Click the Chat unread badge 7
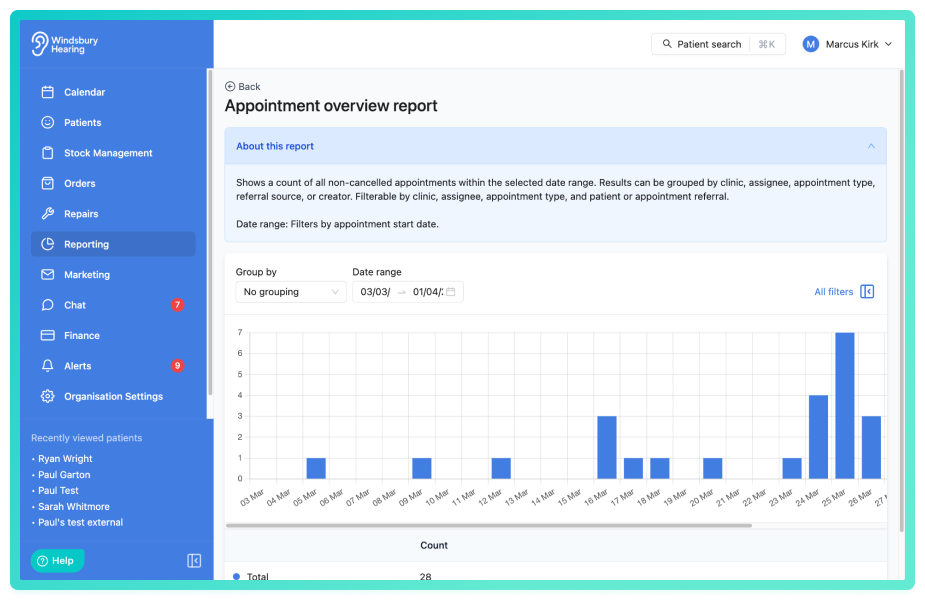This screenshot has height=600, width=925. pyautogui.click(x=178, y=305)
